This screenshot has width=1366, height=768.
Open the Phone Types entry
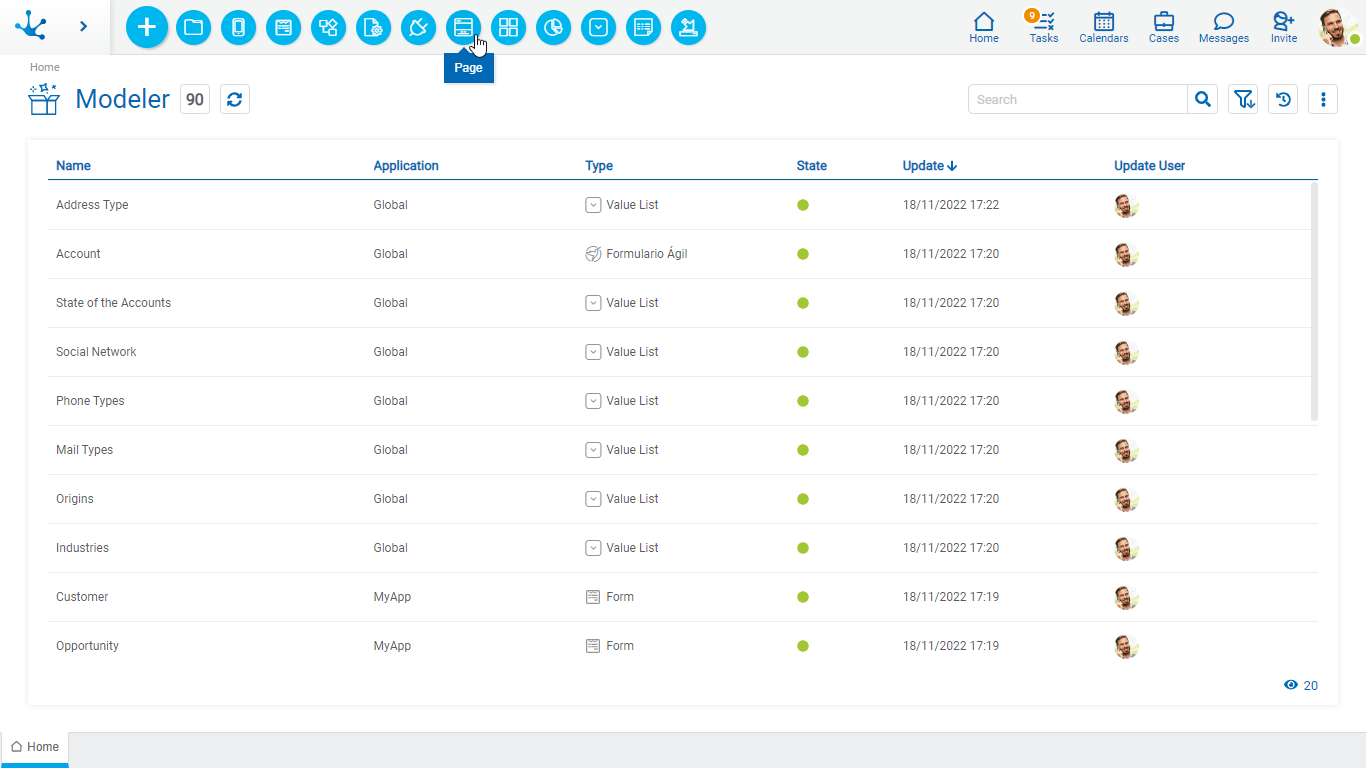[682, 401]
